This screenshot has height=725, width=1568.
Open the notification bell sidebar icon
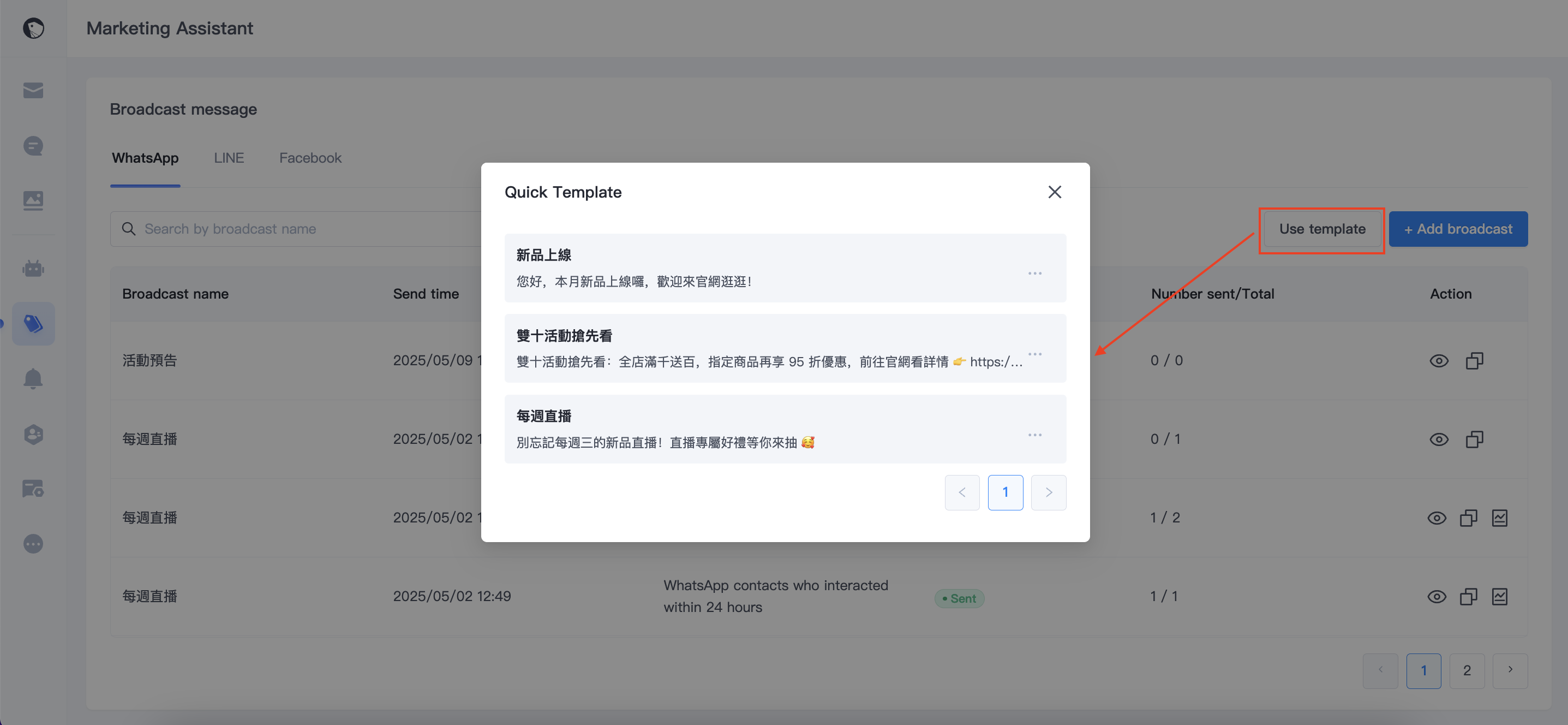tap(33, 378)
